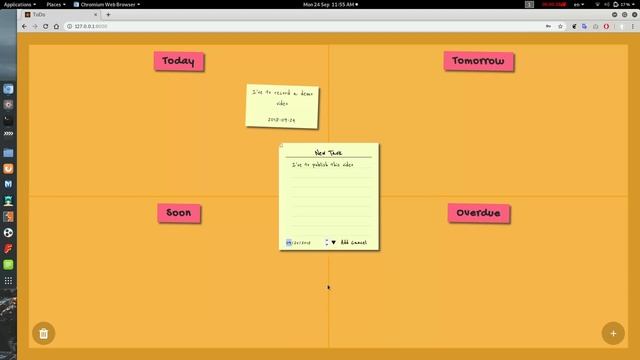Open the browser home page
The width and height of the screenshot is (640, 360).
tap(56, 26)
